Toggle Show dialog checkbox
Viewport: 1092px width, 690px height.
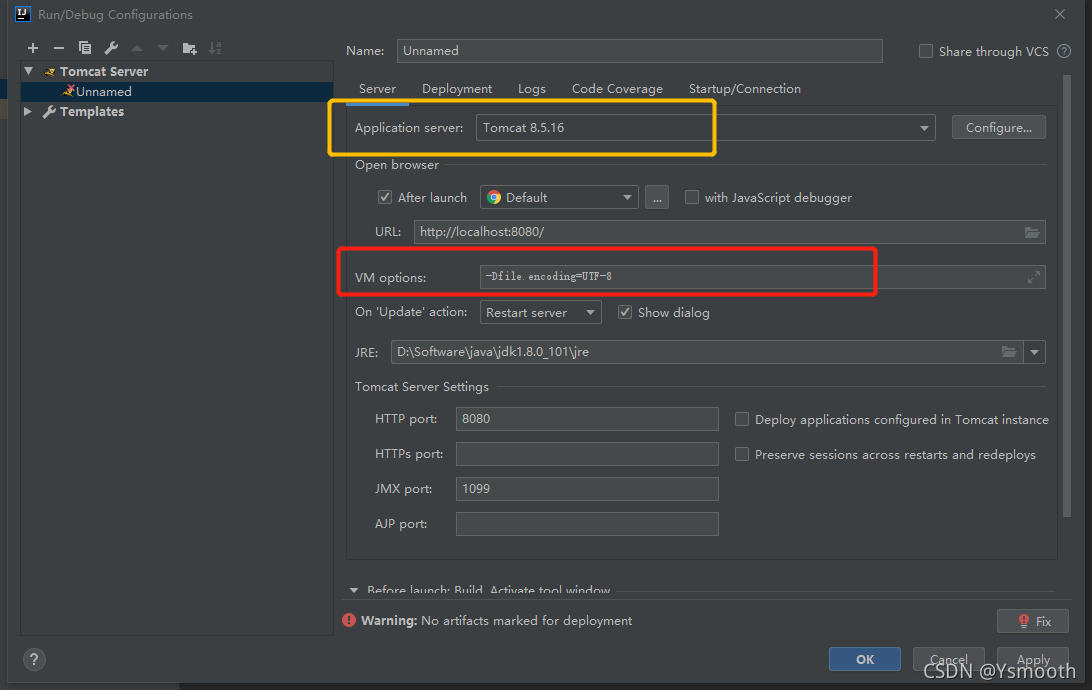click(625, 312)
